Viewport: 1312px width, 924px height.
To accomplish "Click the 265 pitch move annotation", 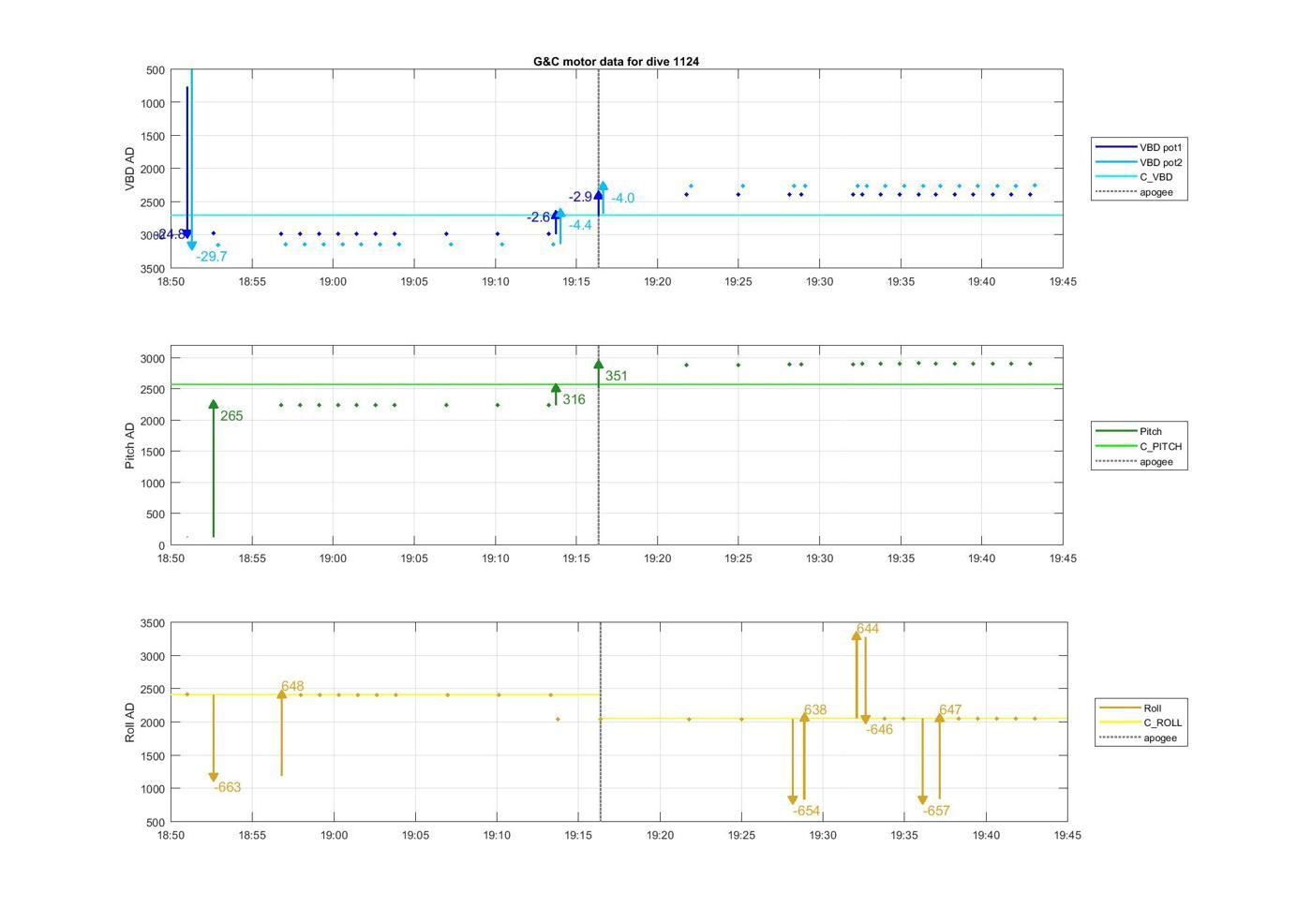I will [231, 416].
